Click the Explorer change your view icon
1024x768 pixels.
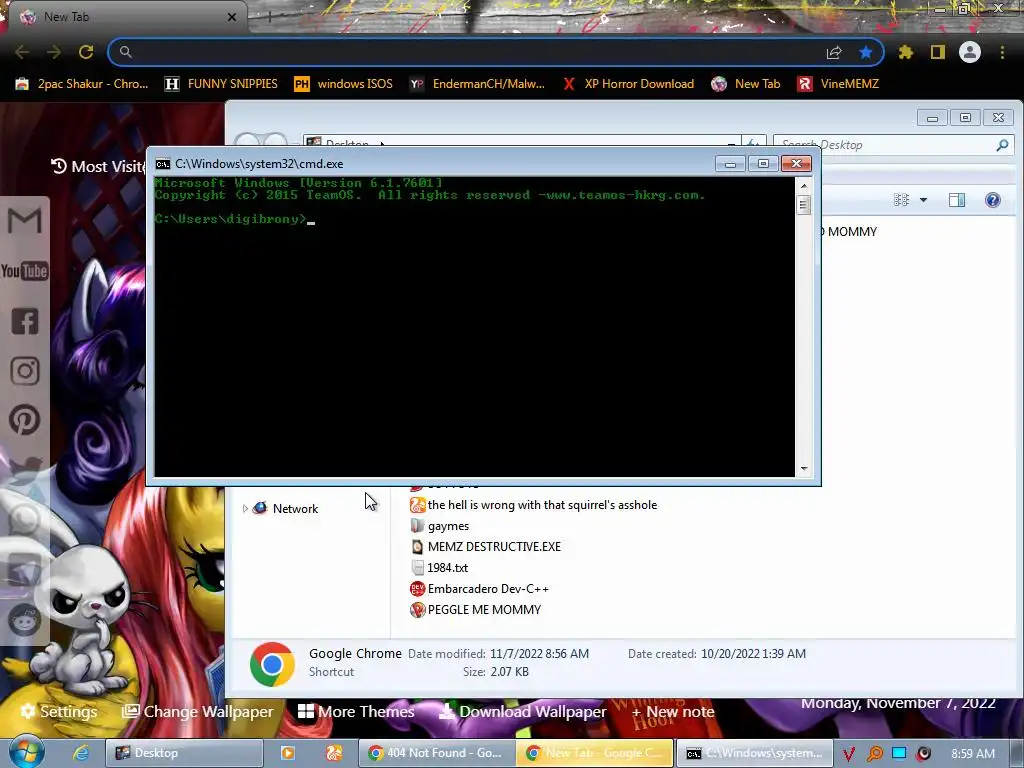point(901,200)
